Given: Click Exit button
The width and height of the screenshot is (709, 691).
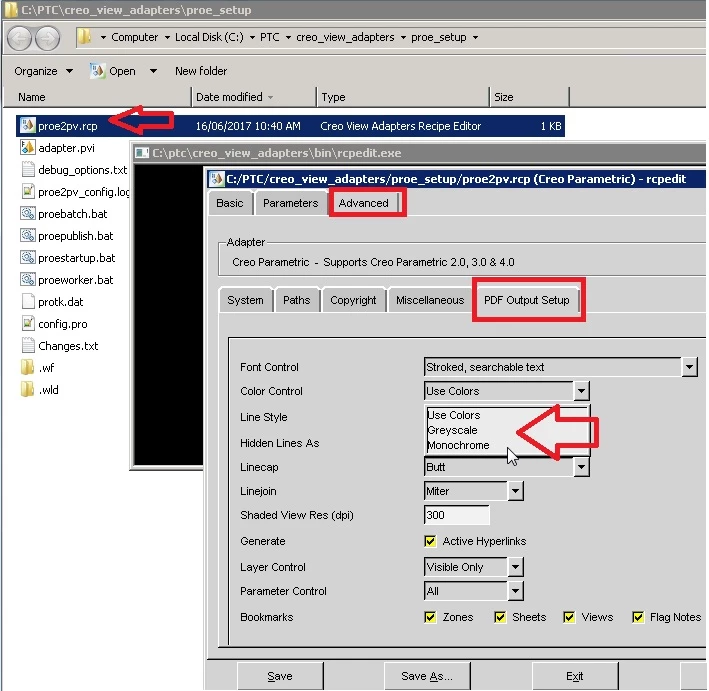Looking at the screenshot, I should (x=575, y=676).
